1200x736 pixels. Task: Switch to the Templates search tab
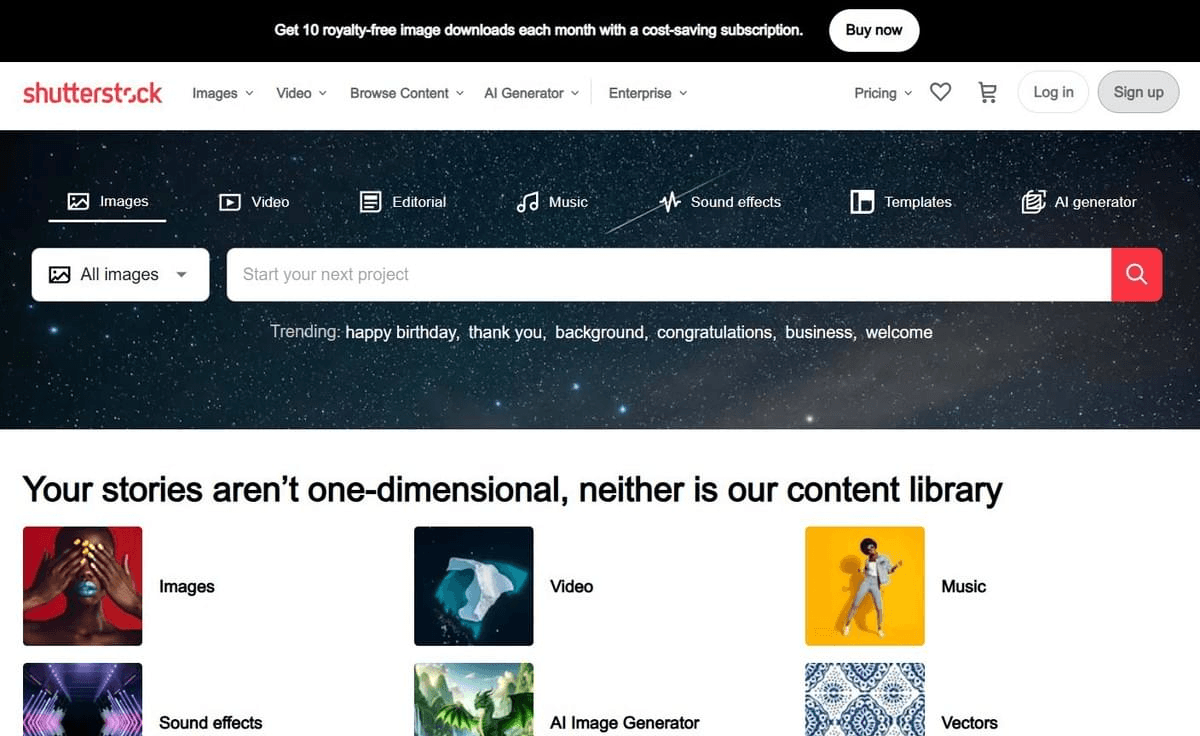pos(901,202)
